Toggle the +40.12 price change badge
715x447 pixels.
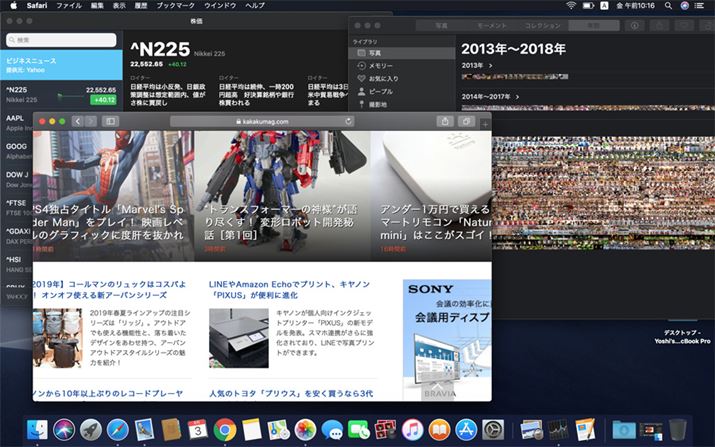click(103, 100)
